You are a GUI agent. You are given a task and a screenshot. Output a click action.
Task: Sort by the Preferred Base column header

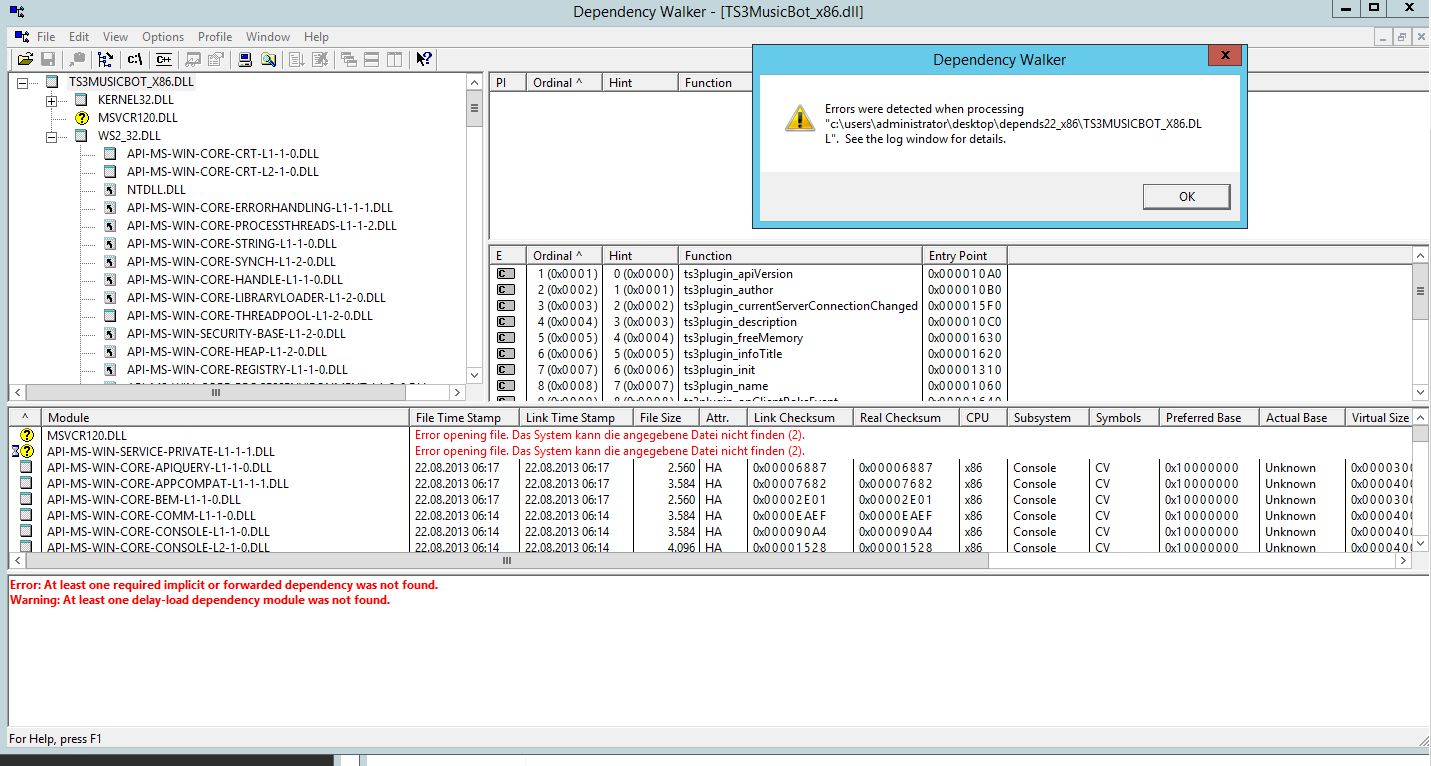(x=1209, y=417)
